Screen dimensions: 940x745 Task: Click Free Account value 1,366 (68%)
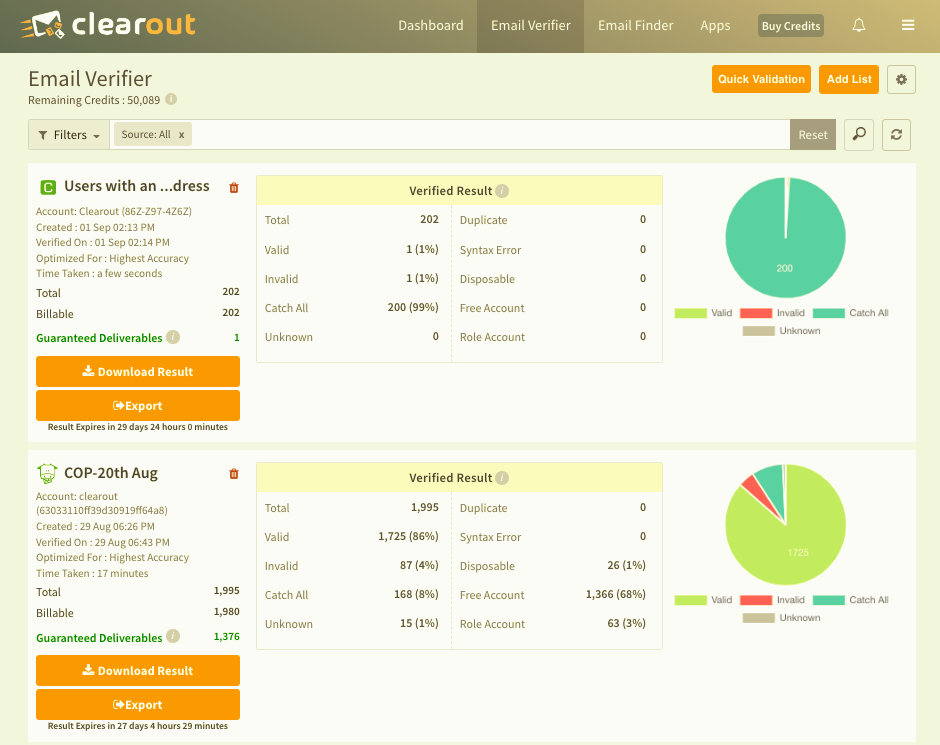click(616, 595)
